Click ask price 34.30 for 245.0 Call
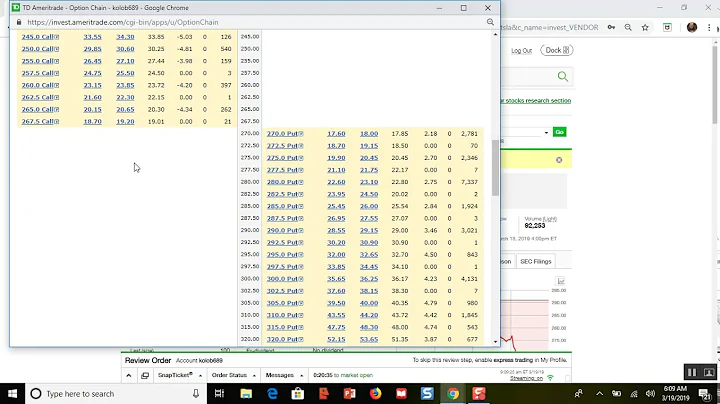 coord(125,37)
